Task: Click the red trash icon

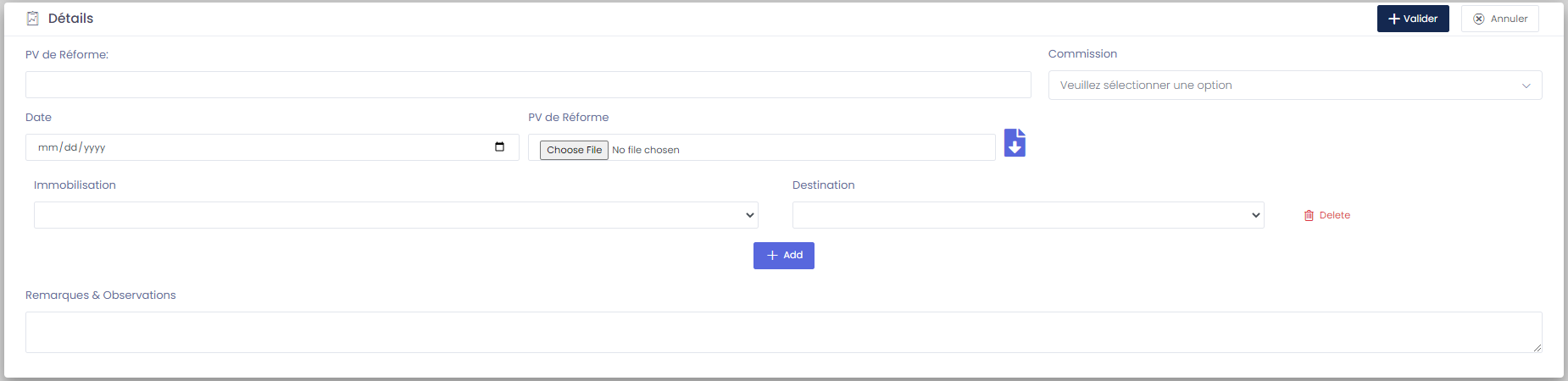Action: click(x=1309, y=216)
